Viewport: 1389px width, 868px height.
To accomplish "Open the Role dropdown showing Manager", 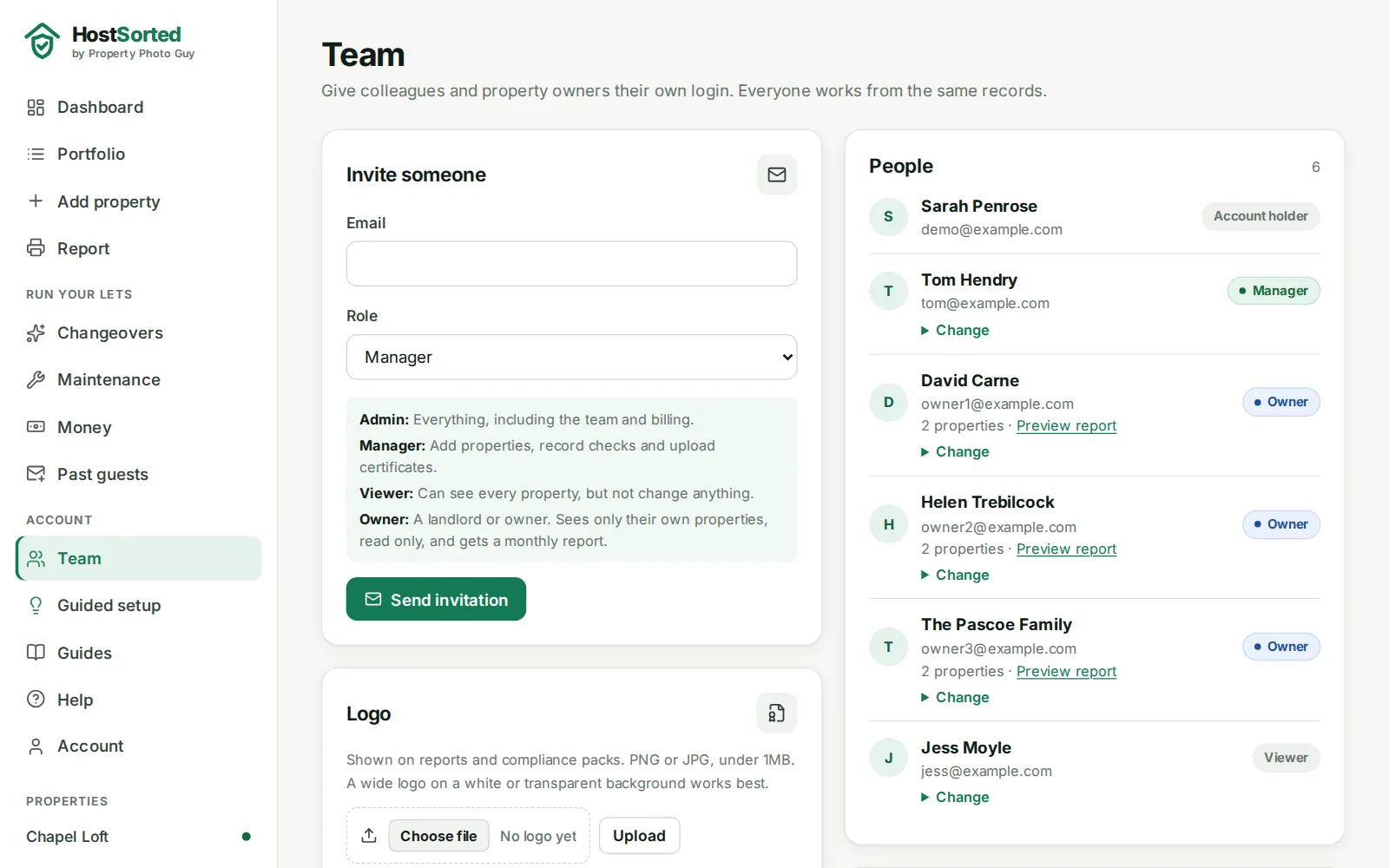I will (571, 357).
